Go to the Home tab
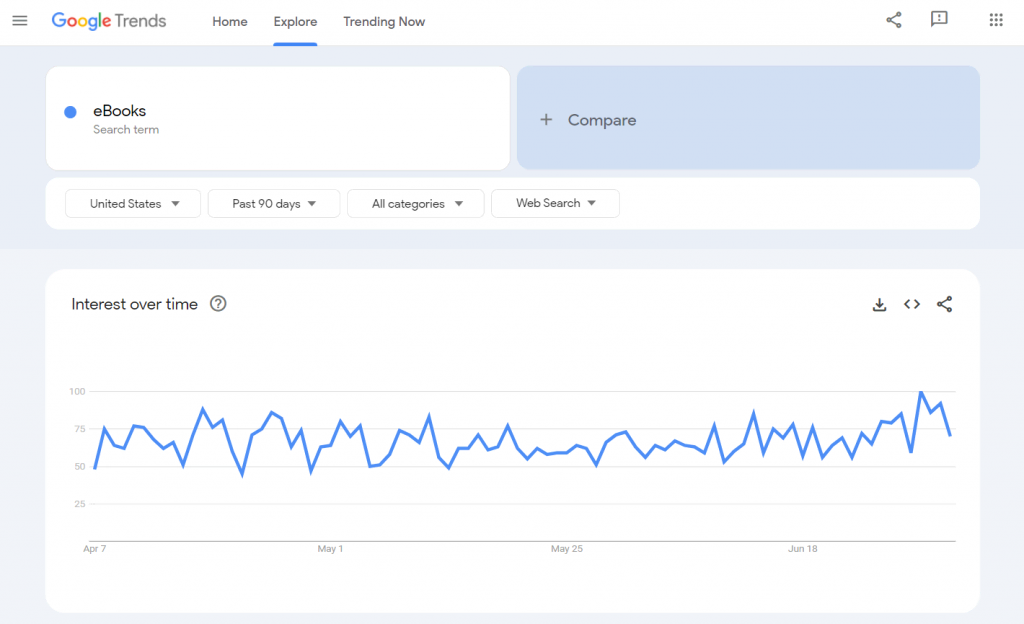The width and height of the screenshot is (1024, 624). (230, 22)
